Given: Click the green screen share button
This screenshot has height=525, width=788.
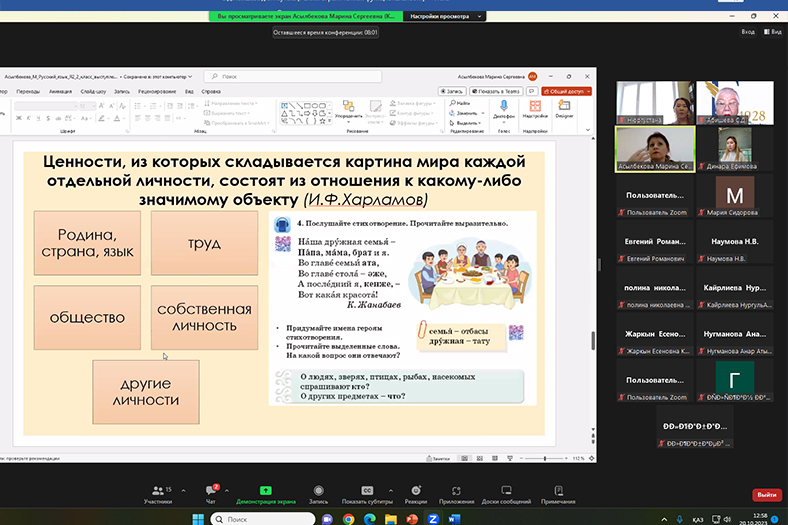Looking at the screenshot, I should [x=265, y=491].
